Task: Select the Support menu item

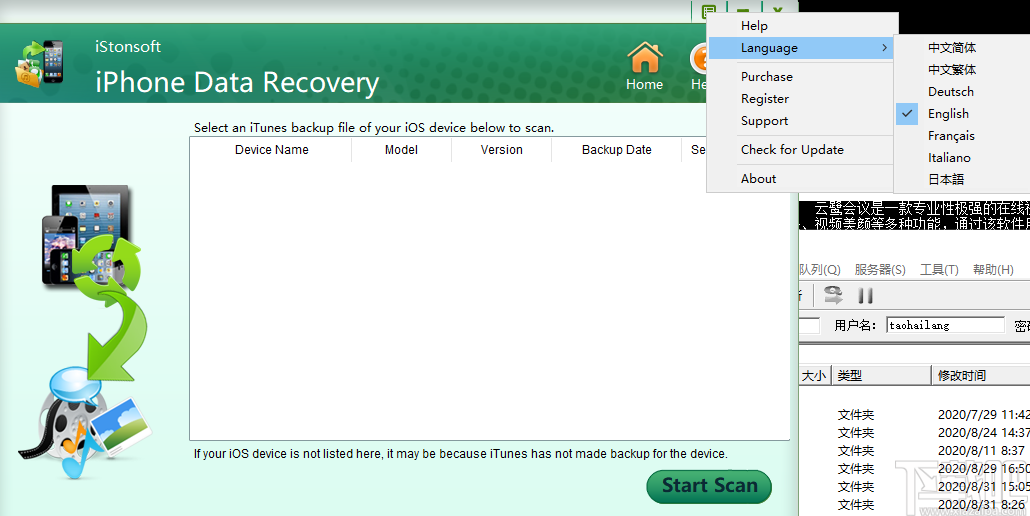Action: click(800, 121)
